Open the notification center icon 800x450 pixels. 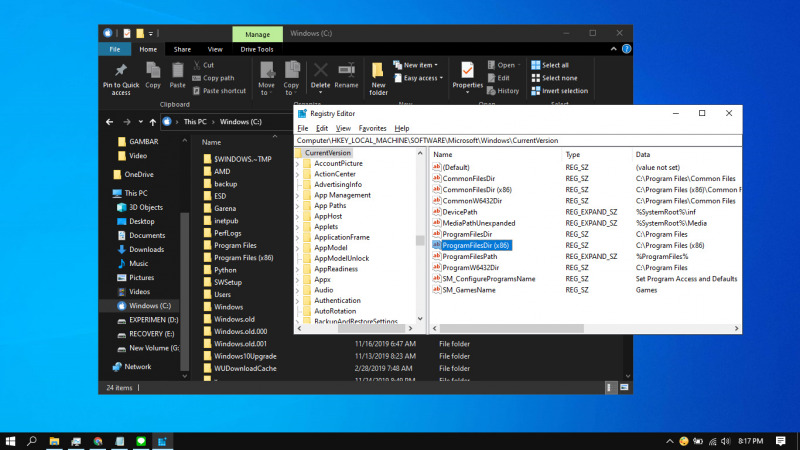pyautogui.click(x=781, y=441)
